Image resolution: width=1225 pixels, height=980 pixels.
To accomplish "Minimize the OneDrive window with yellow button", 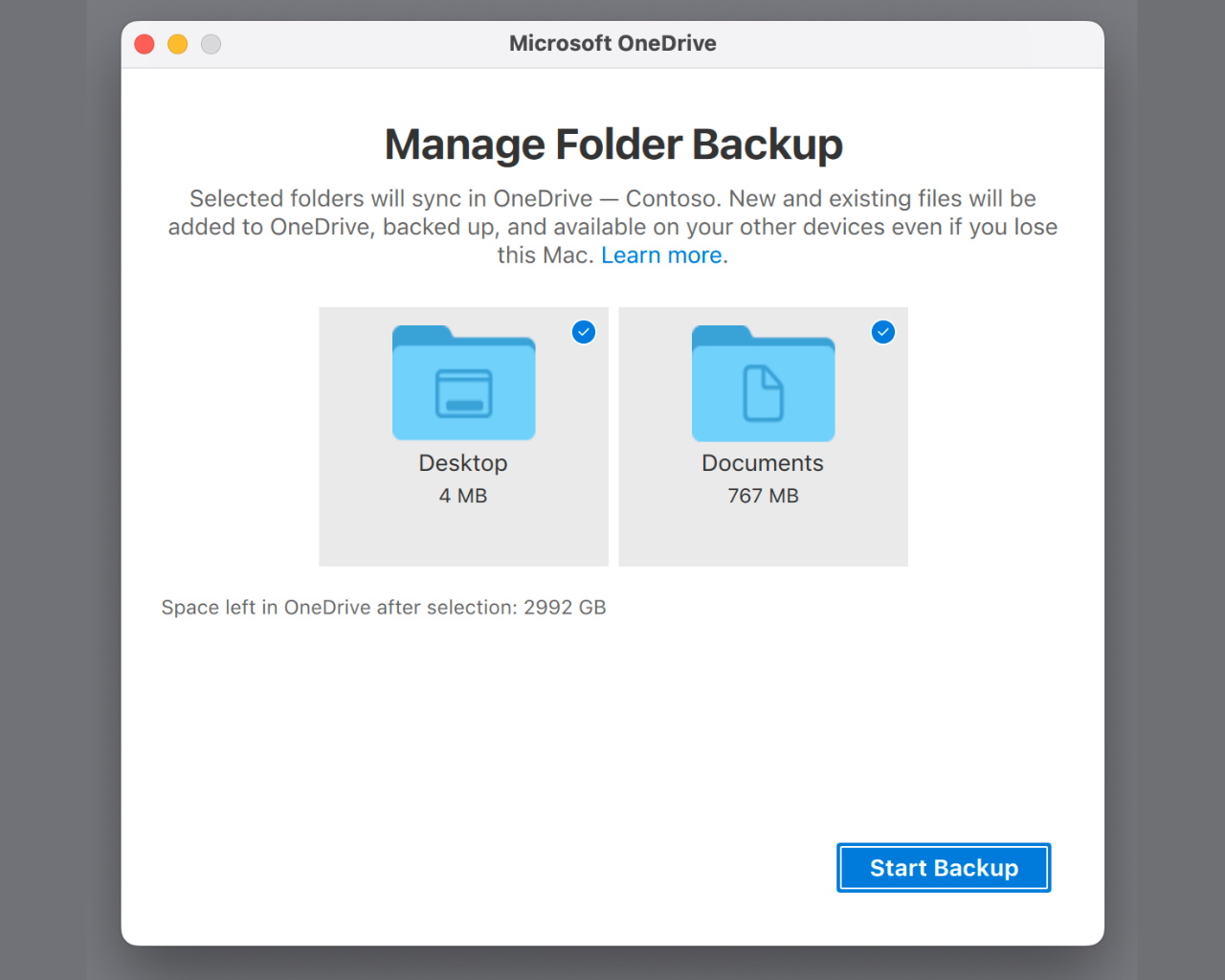I will (x=178, y=44).
